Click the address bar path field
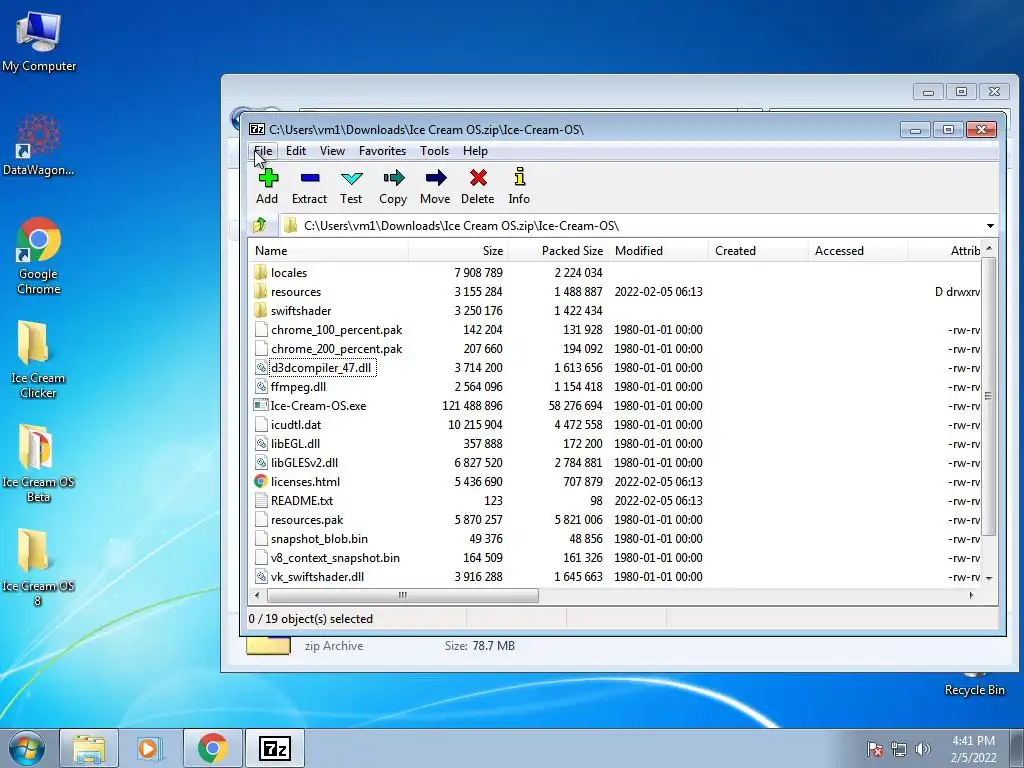1024x768 pixels. click(x=631, y=226)
